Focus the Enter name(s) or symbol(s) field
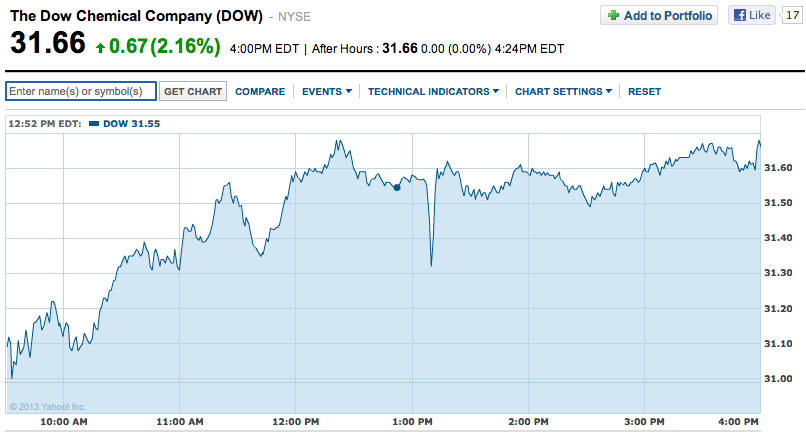 click(81, 92)
